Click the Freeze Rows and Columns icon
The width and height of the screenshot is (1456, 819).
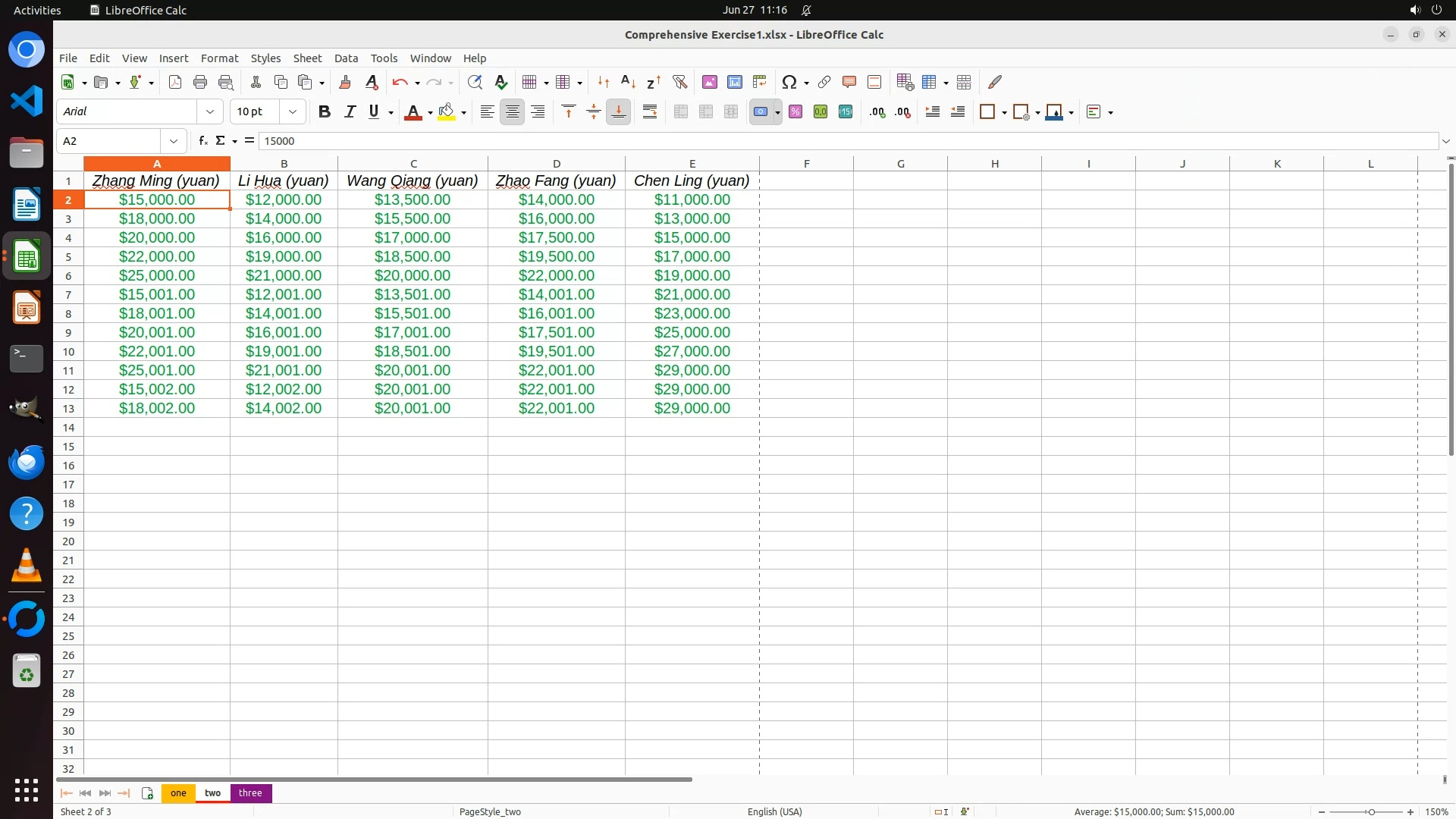[930, 82]
